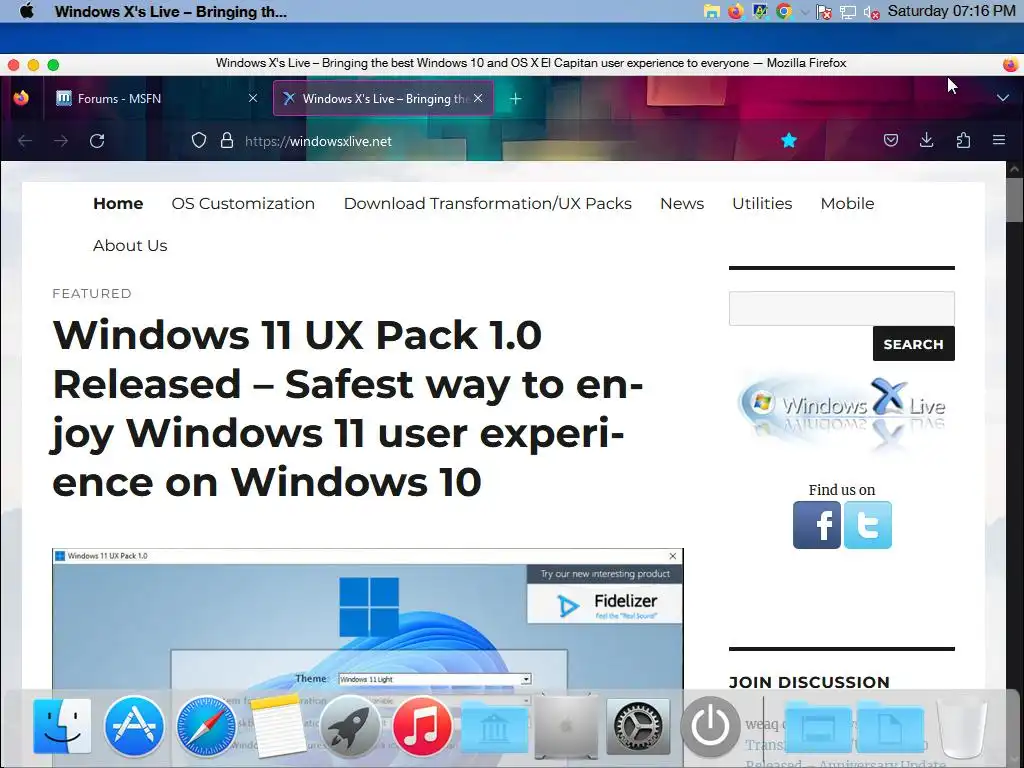
Task: Go forward one page
Action: point(61,140)
